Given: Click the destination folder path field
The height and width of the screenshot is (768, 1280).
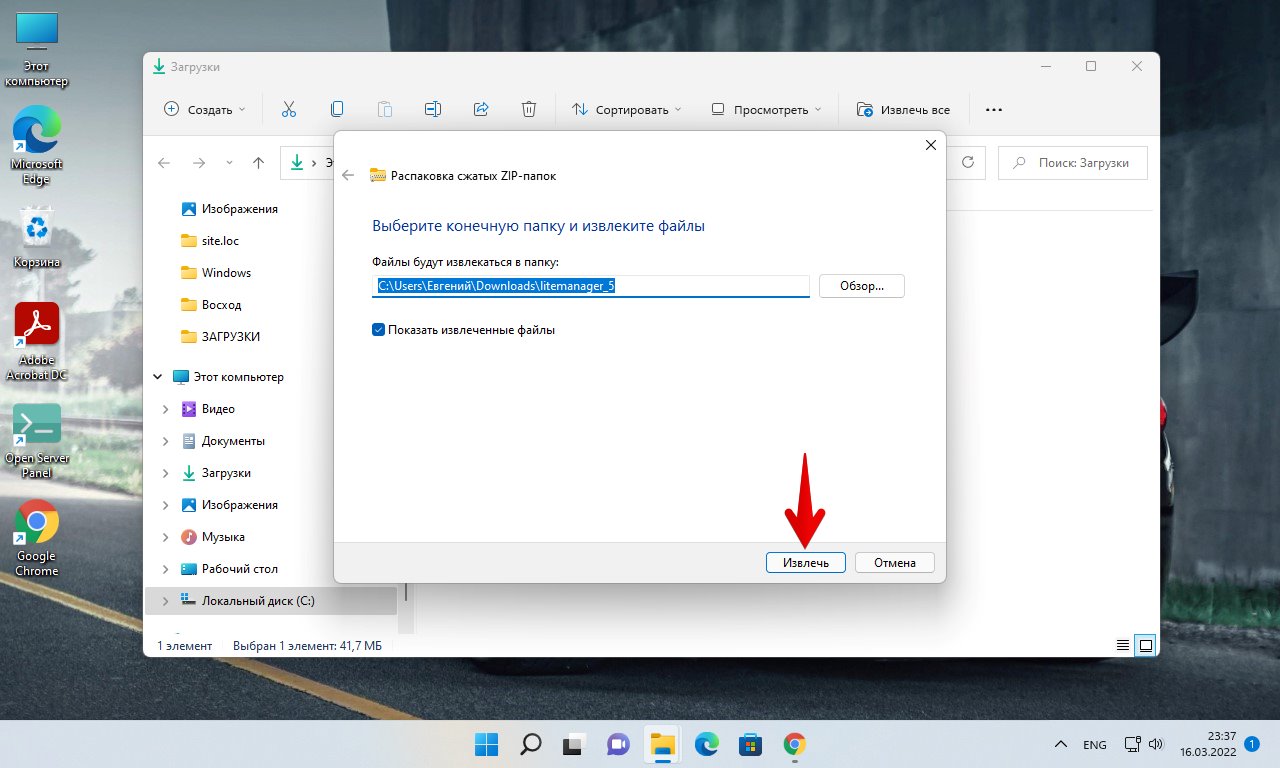Looking at the screenshot, I should click(590, 286).
